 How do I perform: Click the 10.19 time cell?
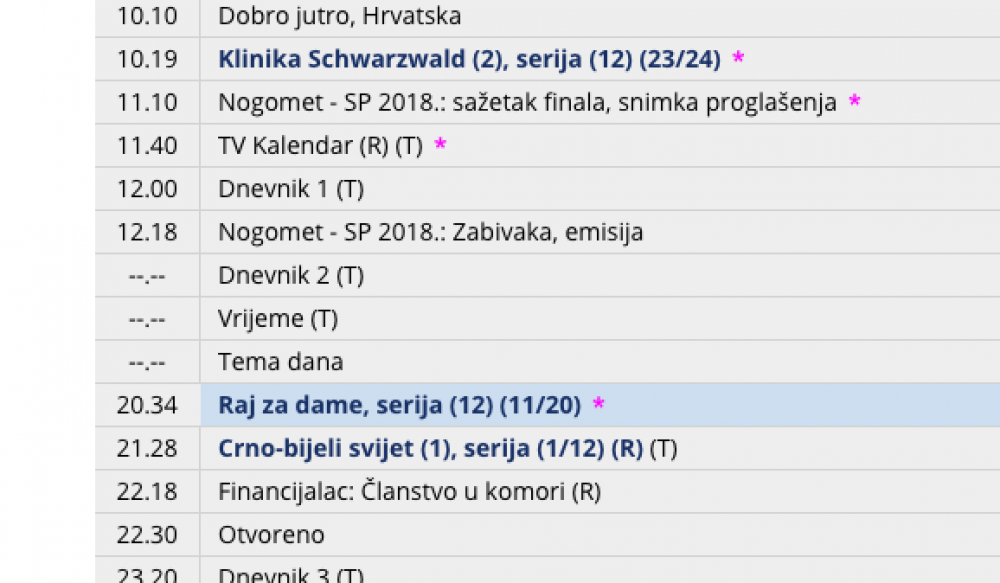pos(147,59)
